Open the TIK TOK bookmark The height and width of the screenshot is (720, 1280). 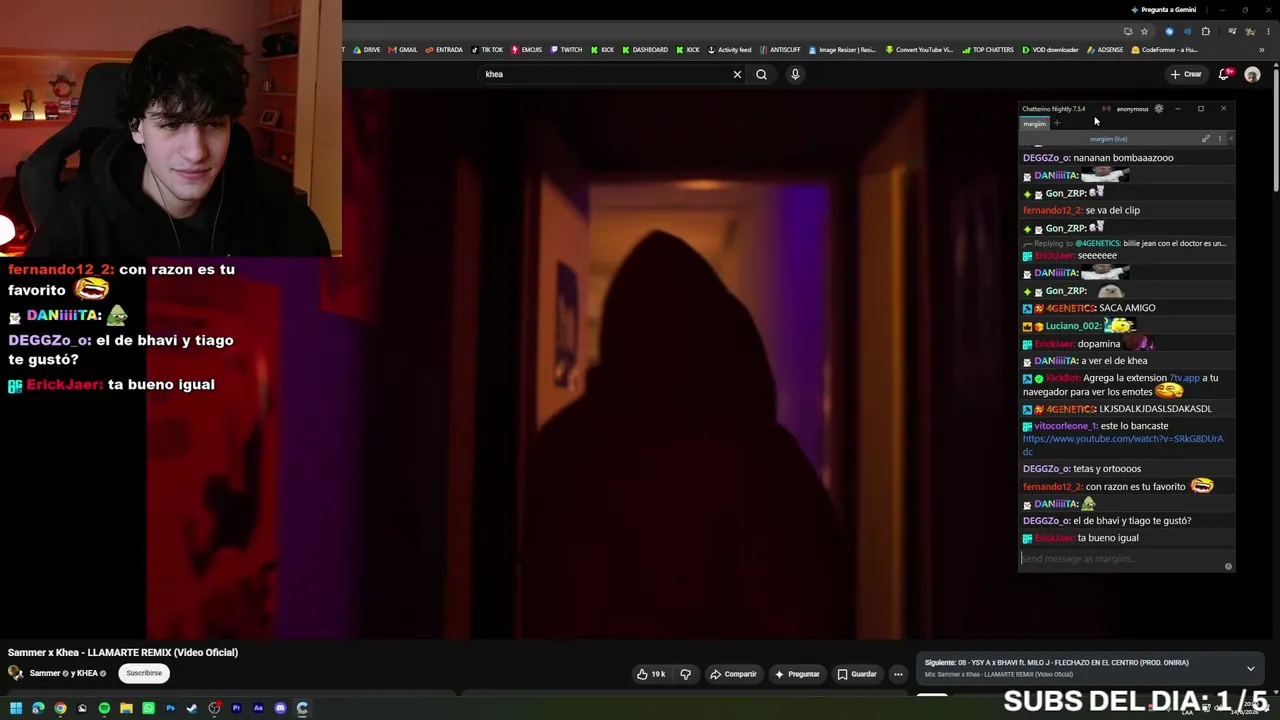[487, 50]
